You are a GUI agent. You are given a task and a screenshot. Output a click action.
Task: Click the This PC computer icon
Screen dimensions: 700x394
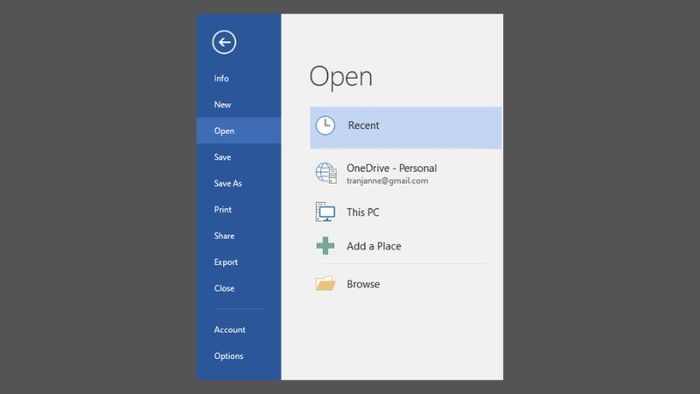pyautogui.click(x=325, y=212)
